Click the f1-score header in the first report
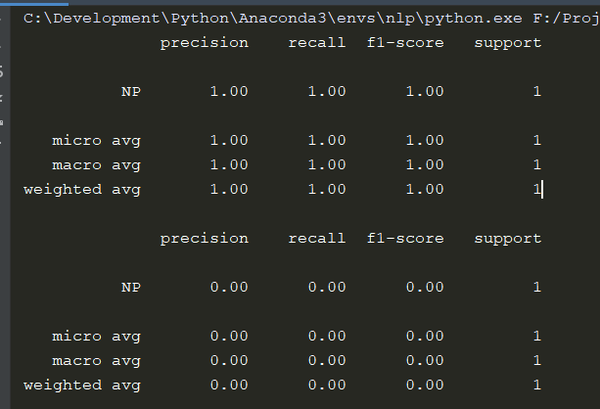 click(x=405, y=43)
